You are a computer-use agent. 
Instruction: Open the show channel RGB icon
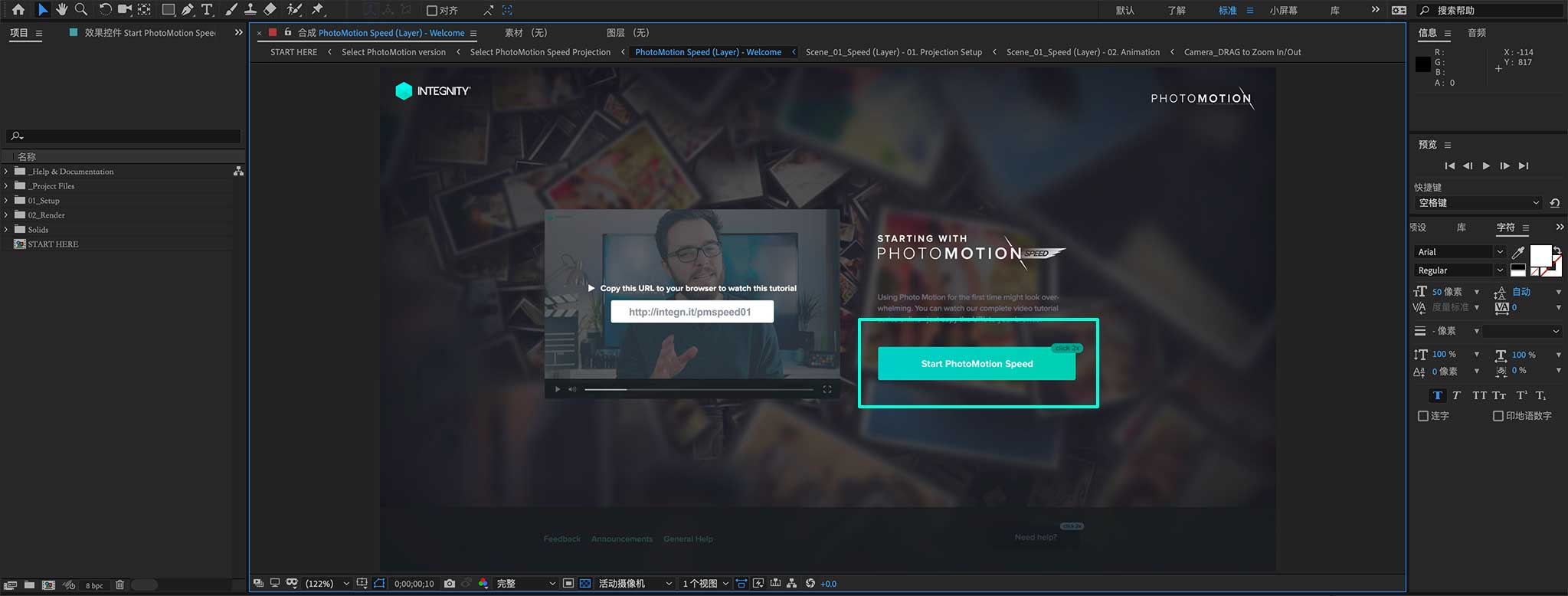483,584
